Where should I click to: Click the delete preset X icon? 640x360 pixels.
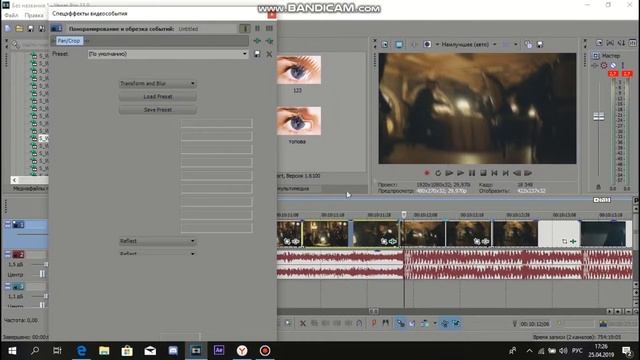tap(269, 54)
